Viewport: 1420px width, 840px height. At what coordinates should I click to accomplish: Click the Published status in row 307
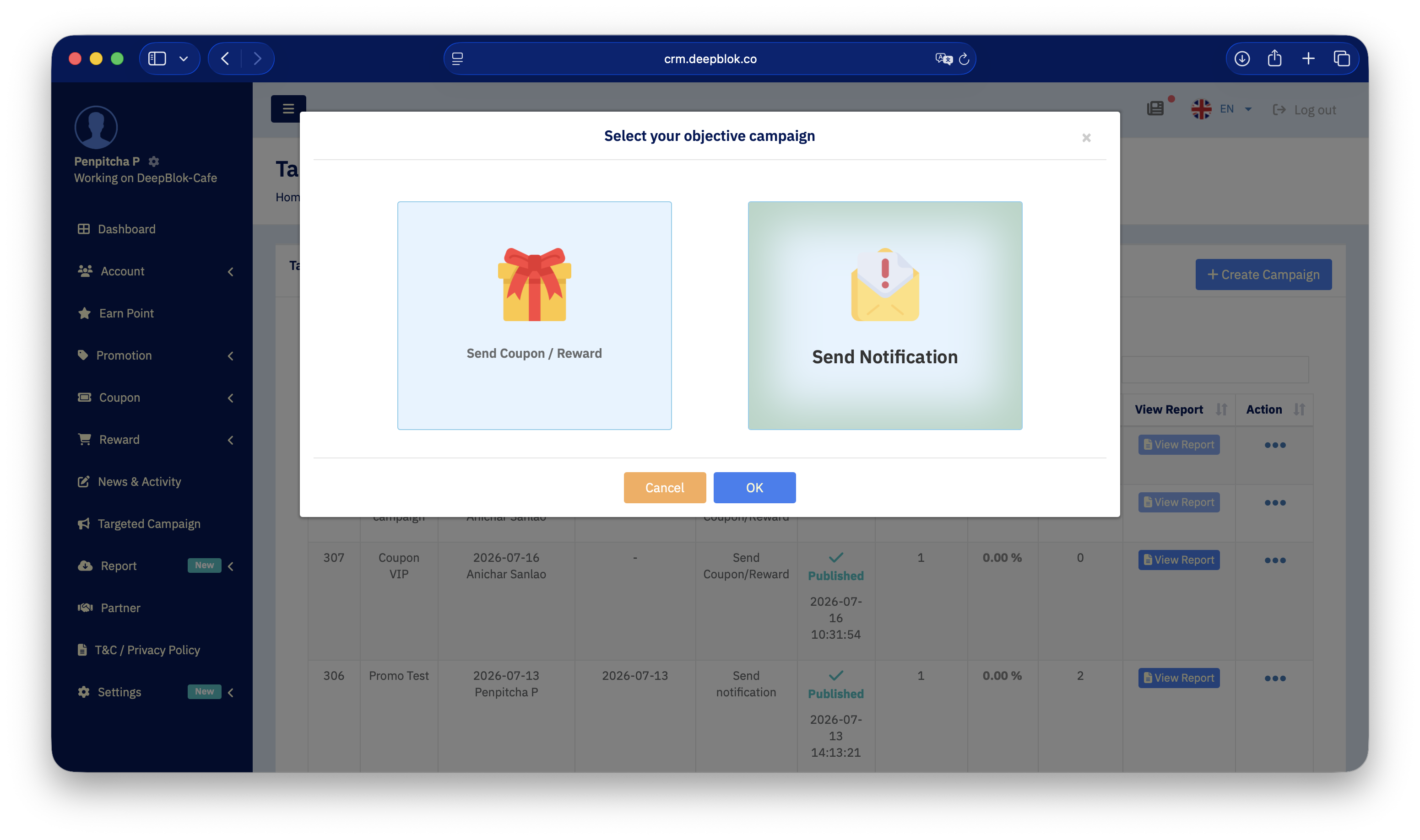(x=836, y=576)
